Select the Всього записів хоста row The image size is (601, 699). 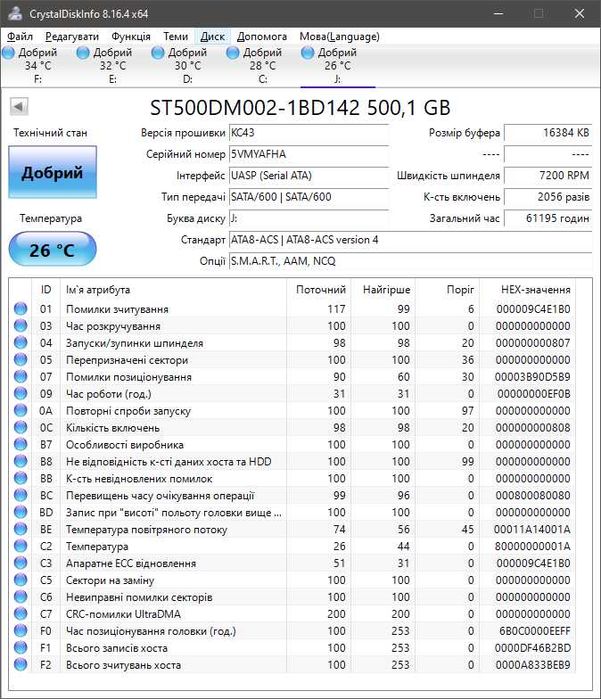pyautogui.click(x=292, y=647)
